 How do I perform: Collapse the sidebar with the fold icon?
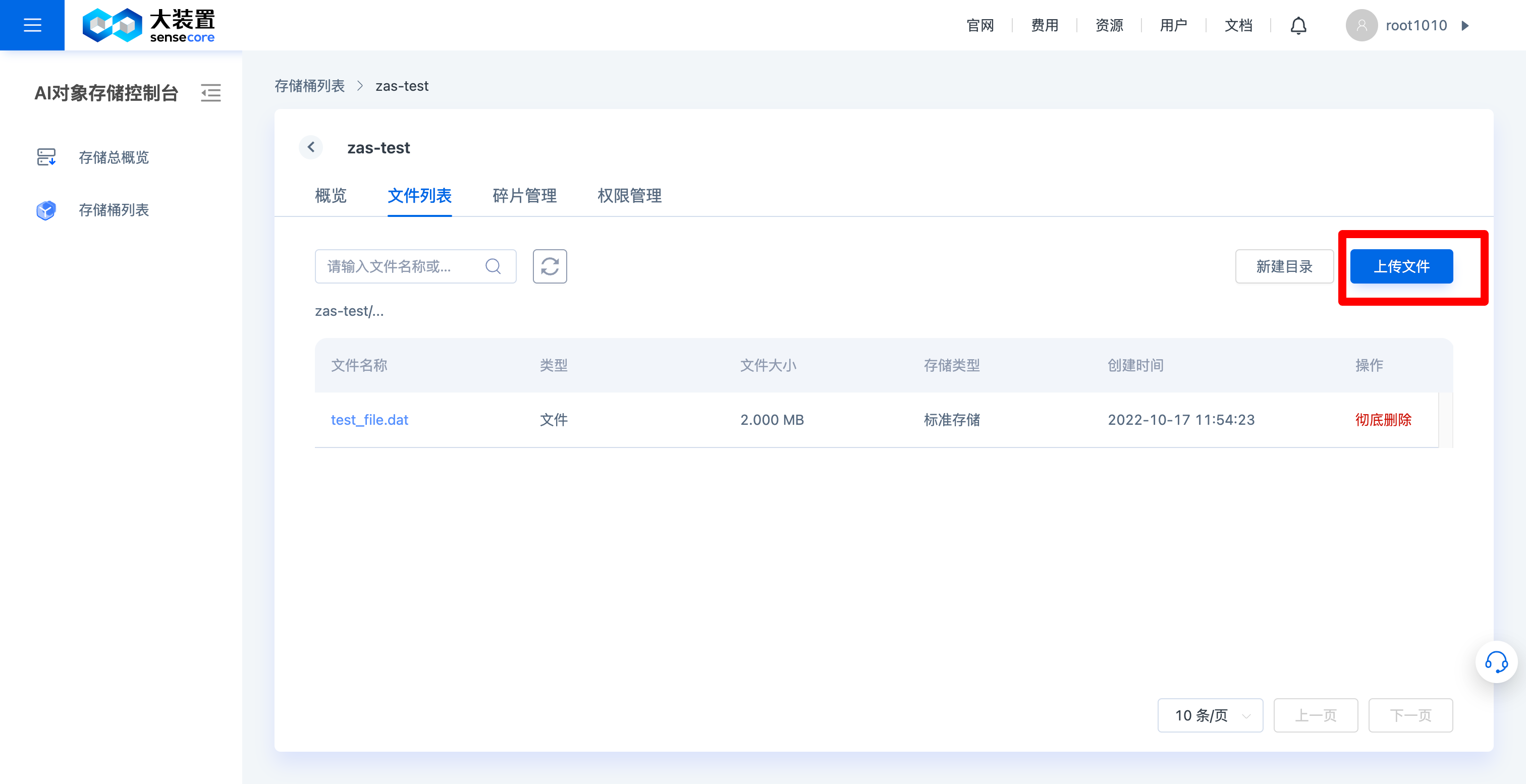click(210, 93)
